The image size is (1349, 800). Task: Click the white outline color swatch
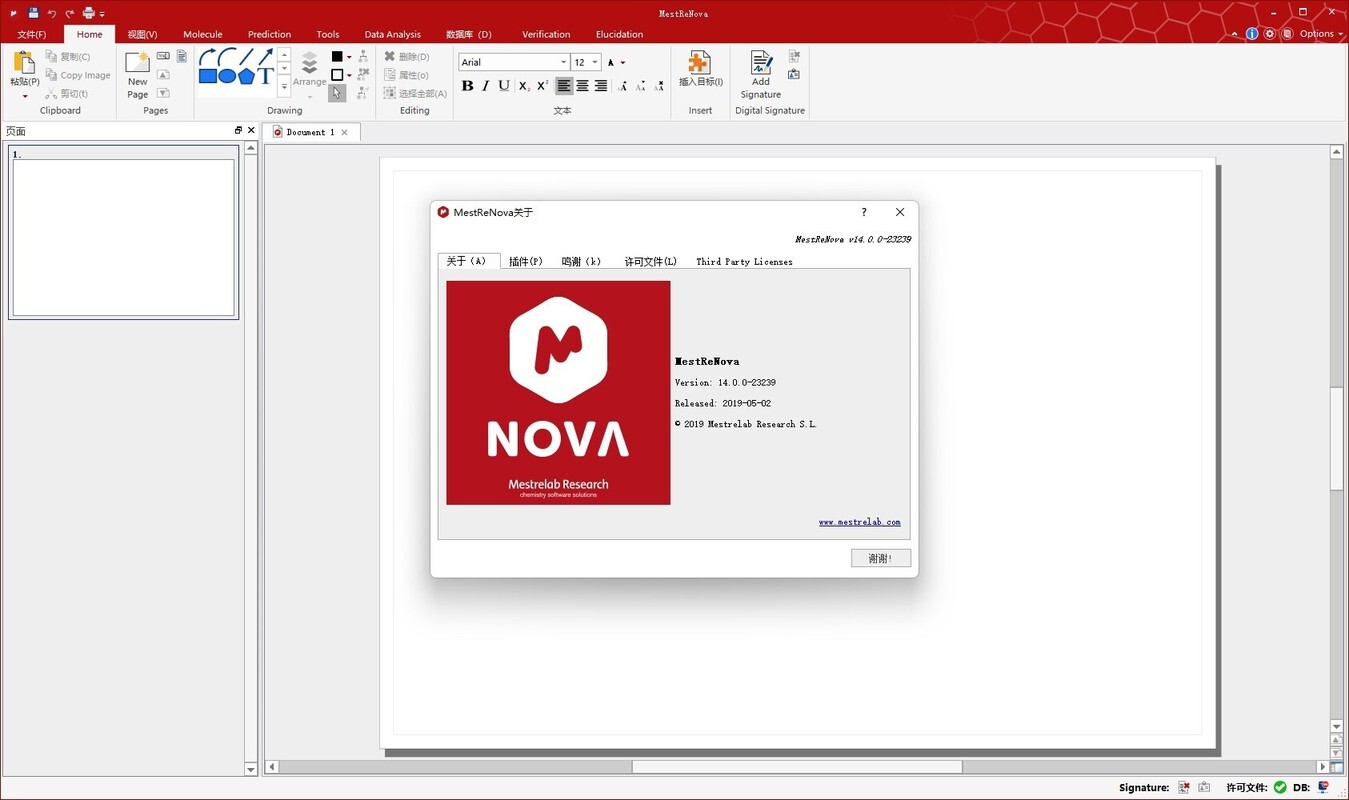click(x=337, y=75)
